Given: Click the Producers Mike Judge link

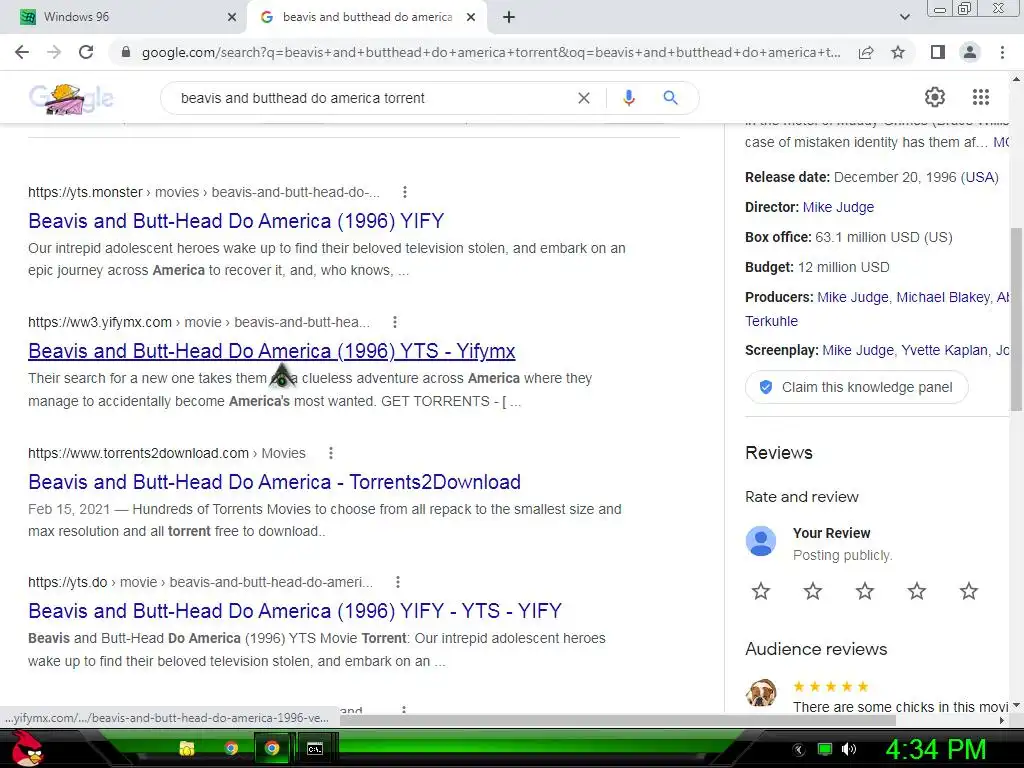Looking at the screenshot, I should (853, 297).
